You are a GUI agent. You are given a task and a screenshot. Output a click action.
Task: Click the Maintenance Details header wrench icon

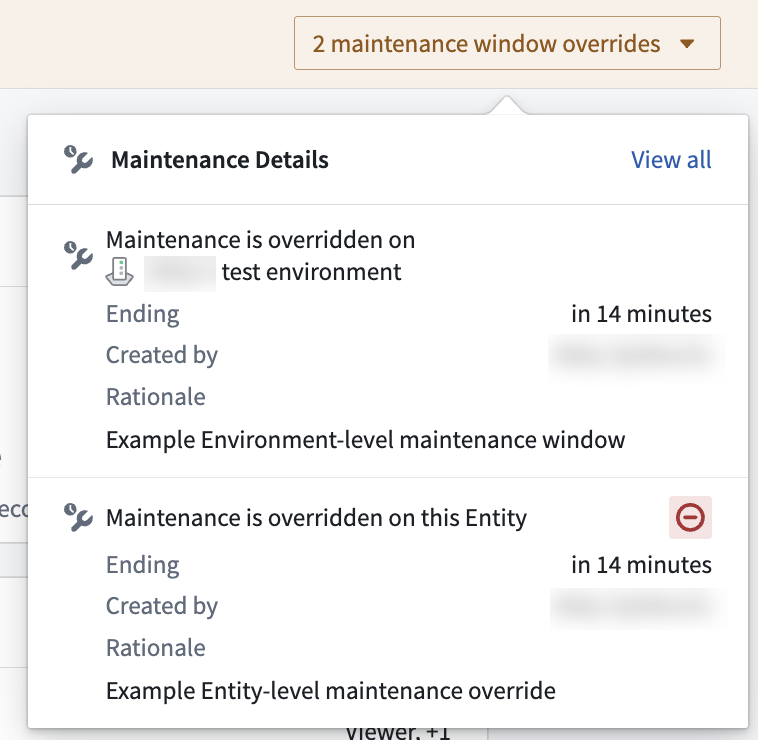78,160
